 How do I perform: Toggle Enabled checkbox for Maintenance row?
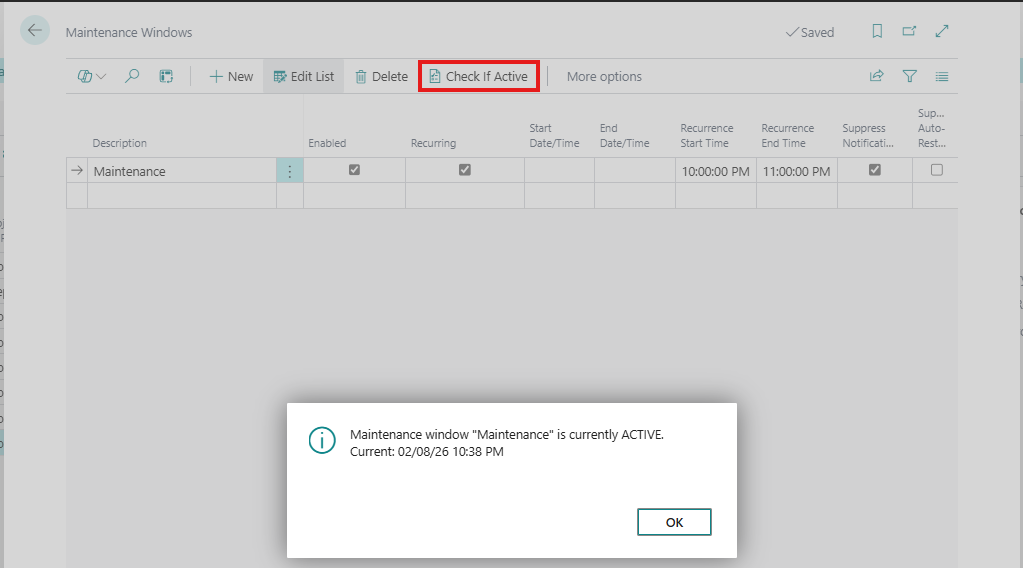pyautogui.click(x=354, y=170)
